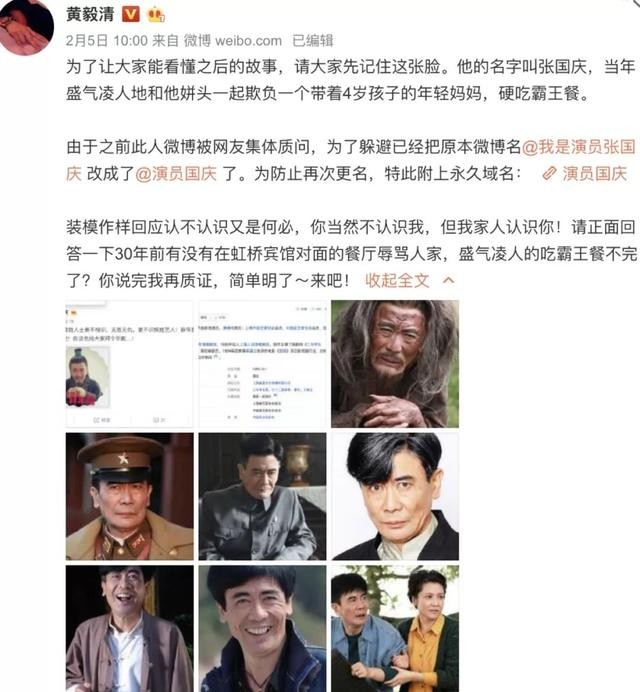This screenshot has width=640, height=692.
Task: Open the @演员国庆 mention link
Action: pos(176,173)
